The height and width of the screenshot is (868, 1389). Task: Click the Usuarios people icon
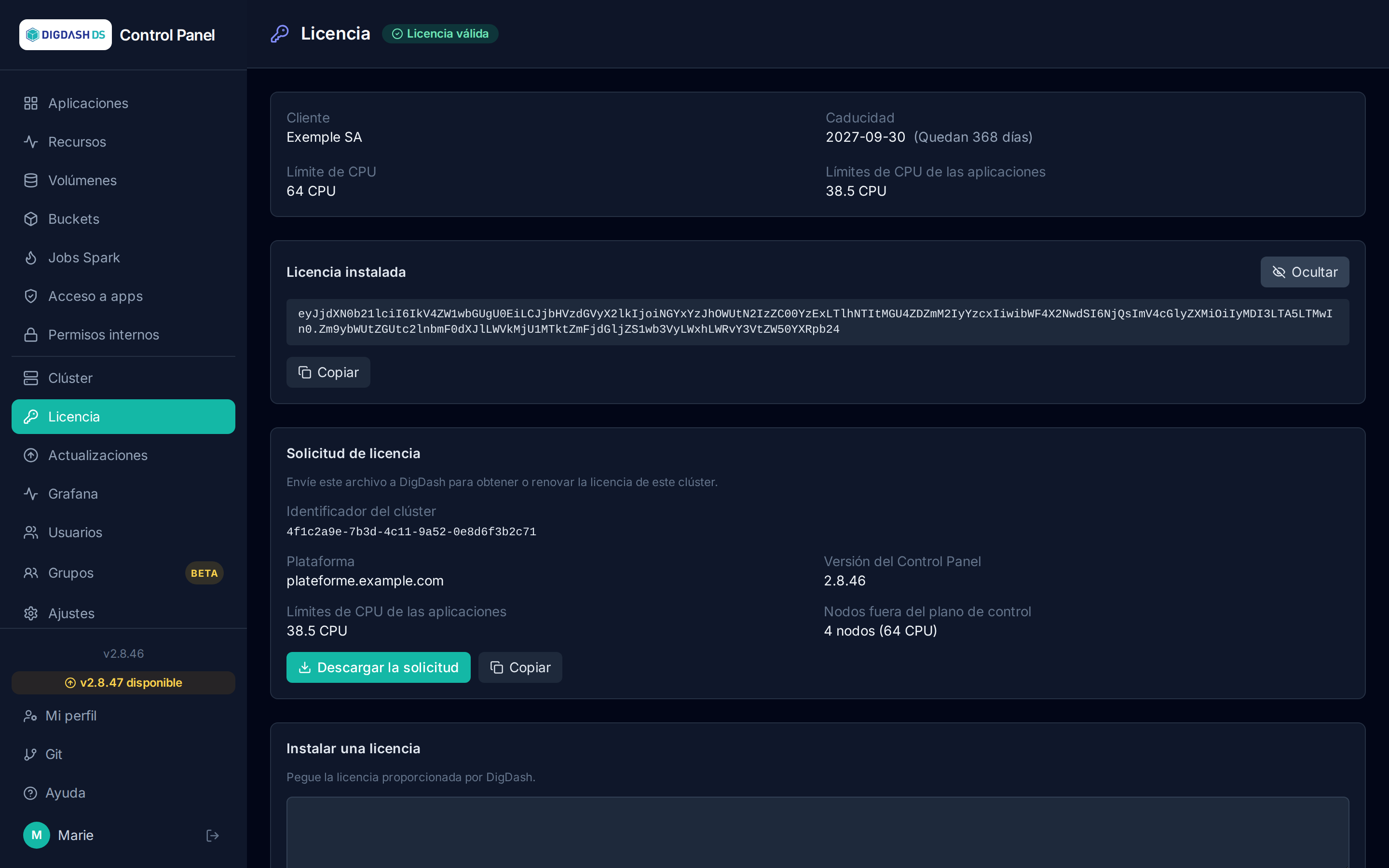tap(31, 532)
